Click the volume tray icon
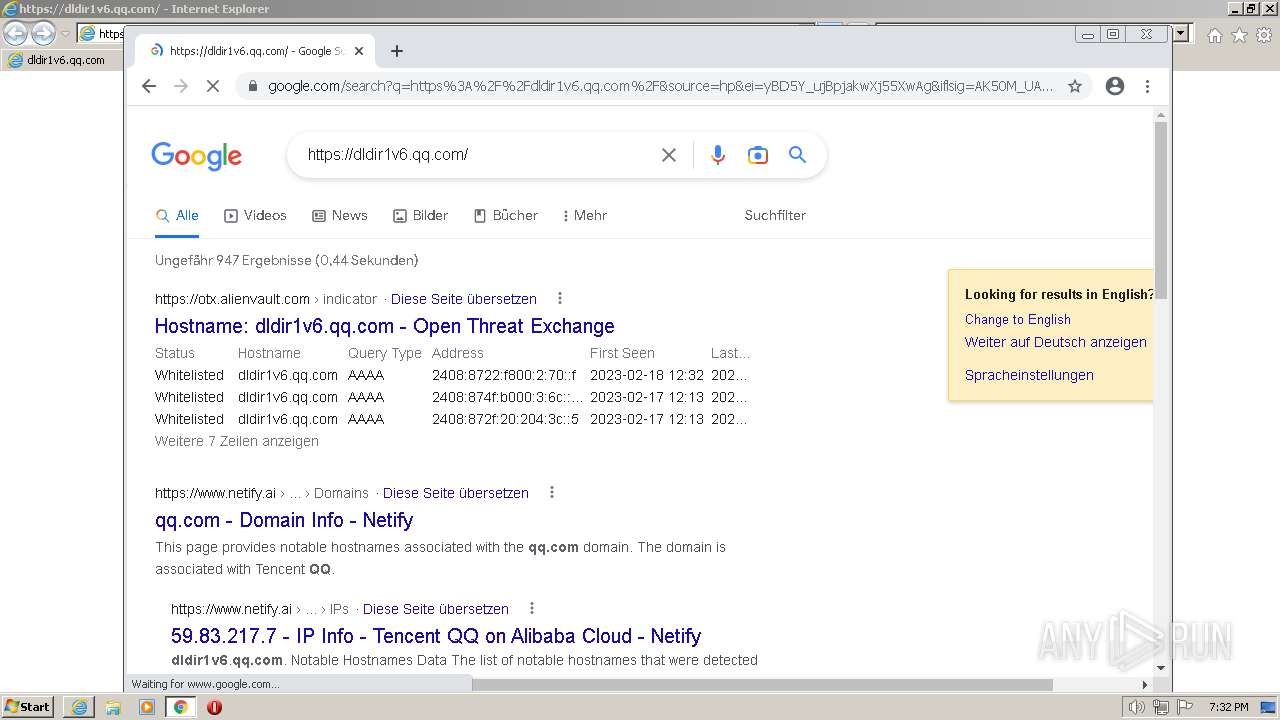 [x=1137, y=707]
